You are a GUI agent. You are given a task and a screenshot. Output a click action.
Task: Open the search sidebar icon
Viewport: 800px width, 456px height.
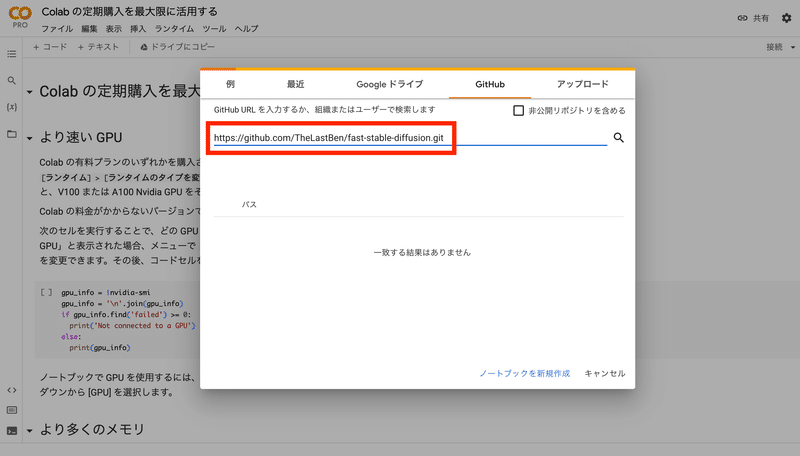coord(12,81)
